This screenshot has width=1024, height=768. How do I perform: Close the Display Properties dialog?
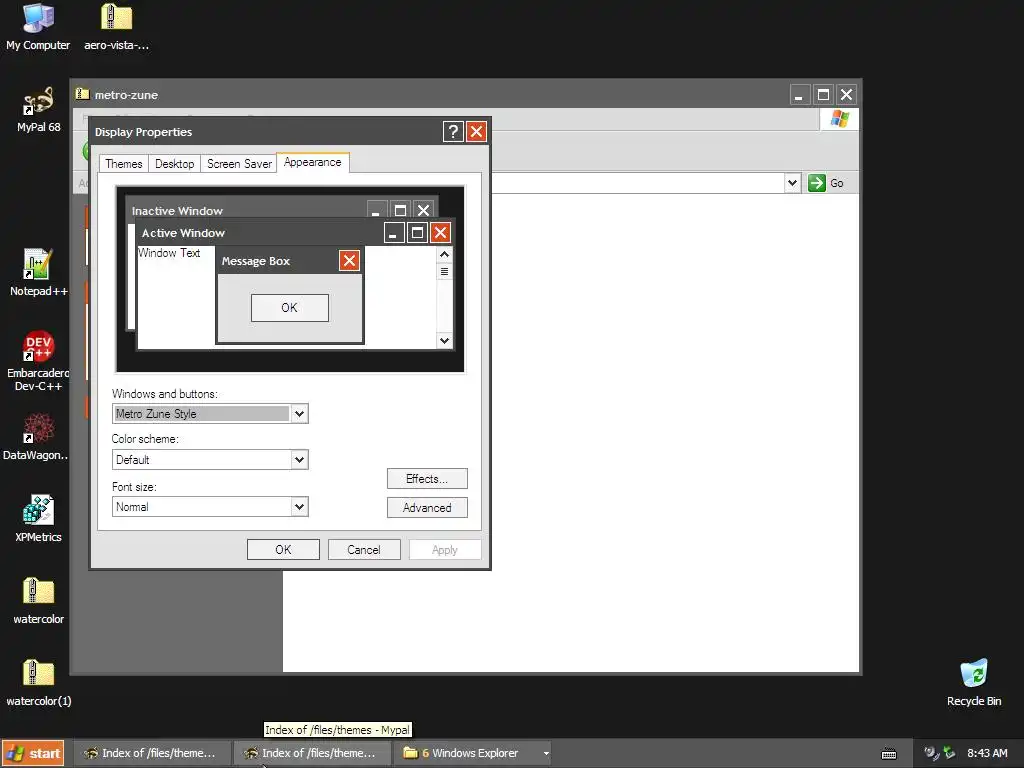point(477,132)
